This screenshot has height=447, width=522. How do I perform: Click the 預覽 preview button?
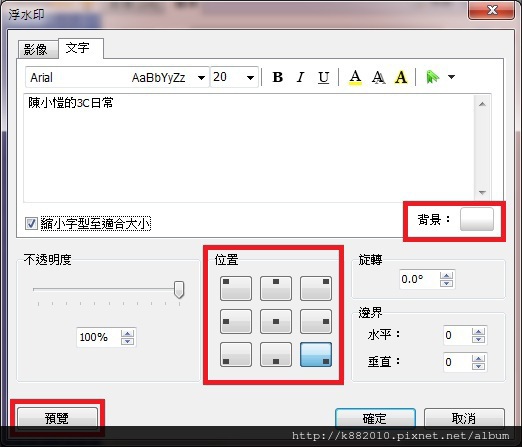57,418
